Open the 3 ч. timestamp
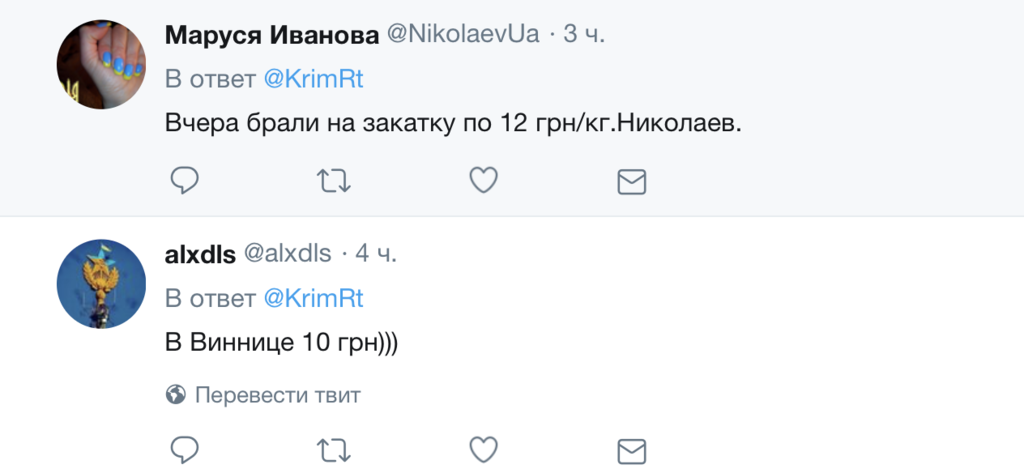Screen dimensions: 1024x473 click(584, 34)
